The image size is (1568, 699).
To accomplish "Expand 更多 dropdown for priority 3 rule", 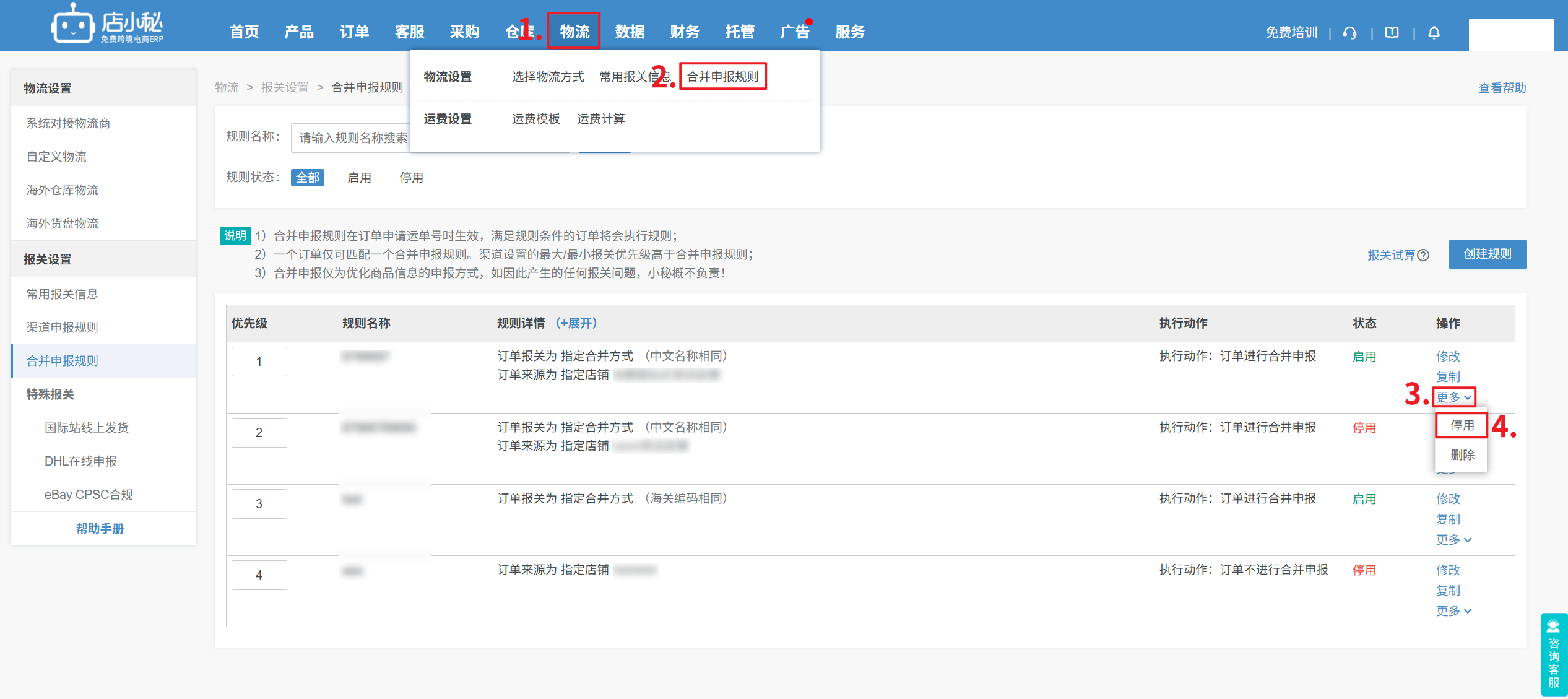I will (x=1454, y=540).
